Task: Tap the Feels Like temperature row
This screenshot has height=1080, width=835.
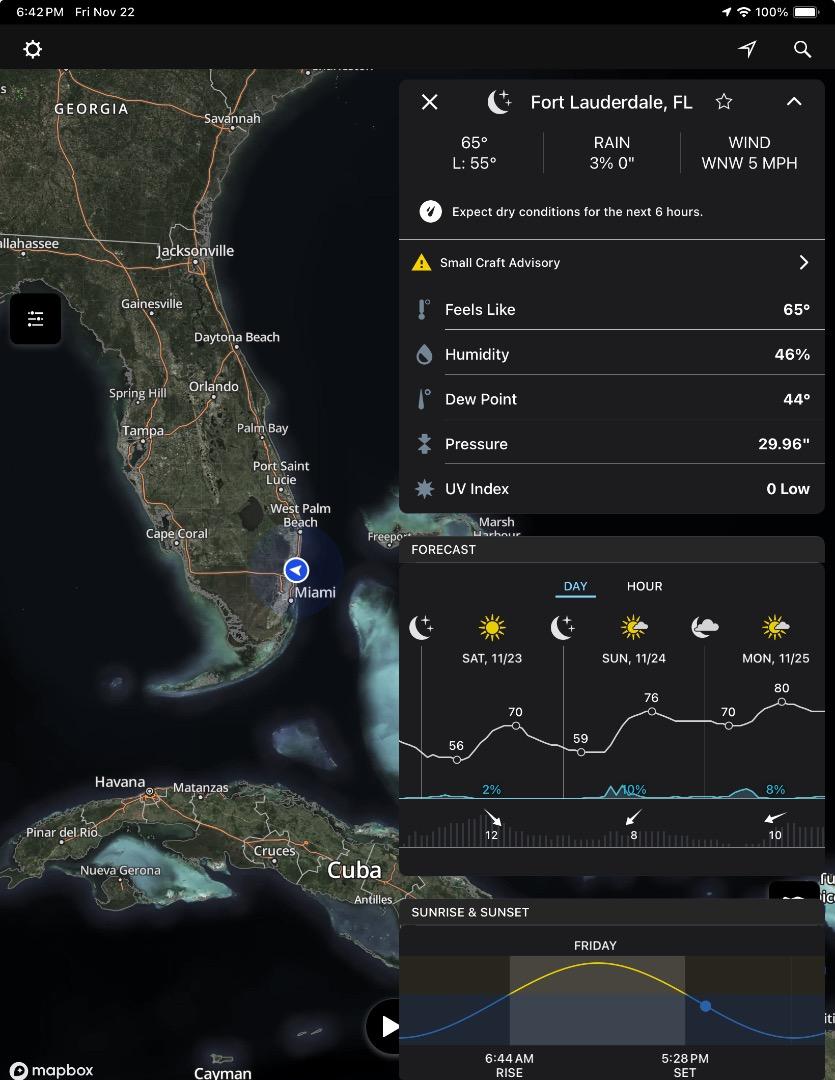Action: point(612,310)
